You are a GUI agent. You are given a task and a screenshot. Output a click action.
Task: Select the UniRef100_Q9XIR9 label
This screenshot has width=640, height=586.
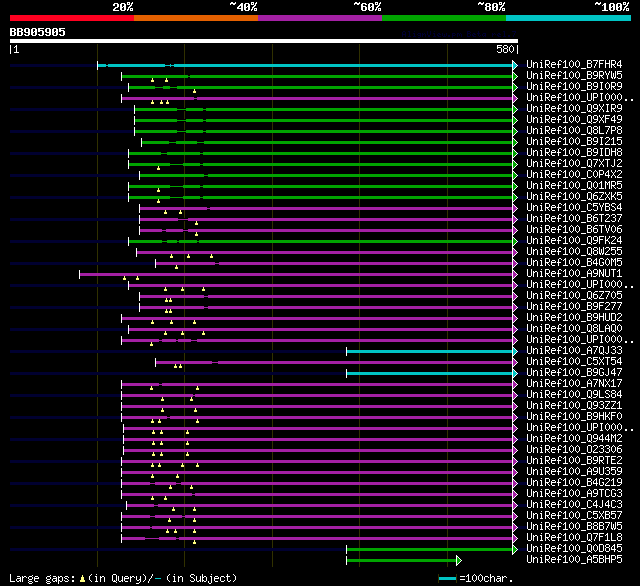[x=574, y=109]
